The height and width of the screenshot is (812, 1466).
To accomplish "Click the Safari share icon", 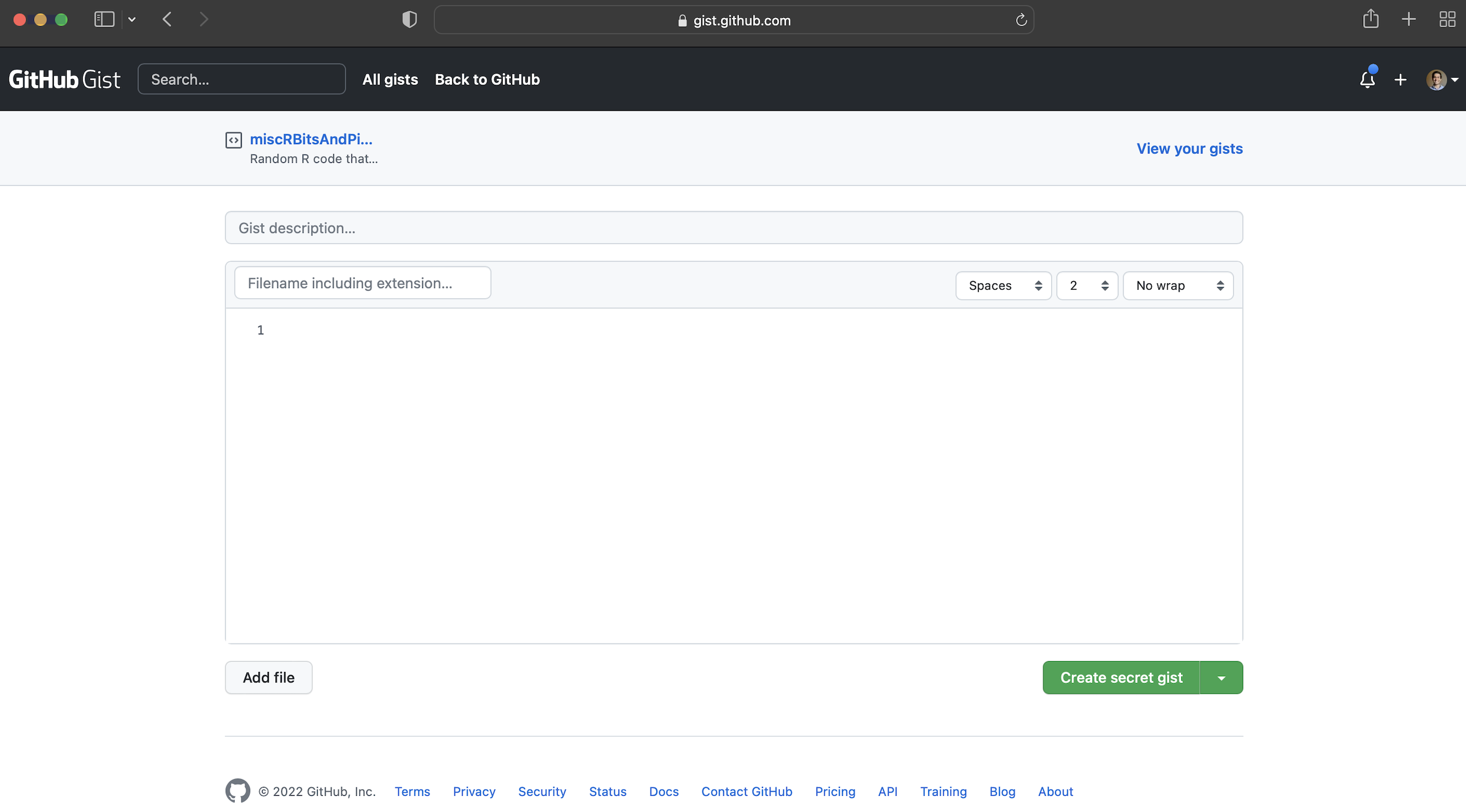I will point(1370,19).
